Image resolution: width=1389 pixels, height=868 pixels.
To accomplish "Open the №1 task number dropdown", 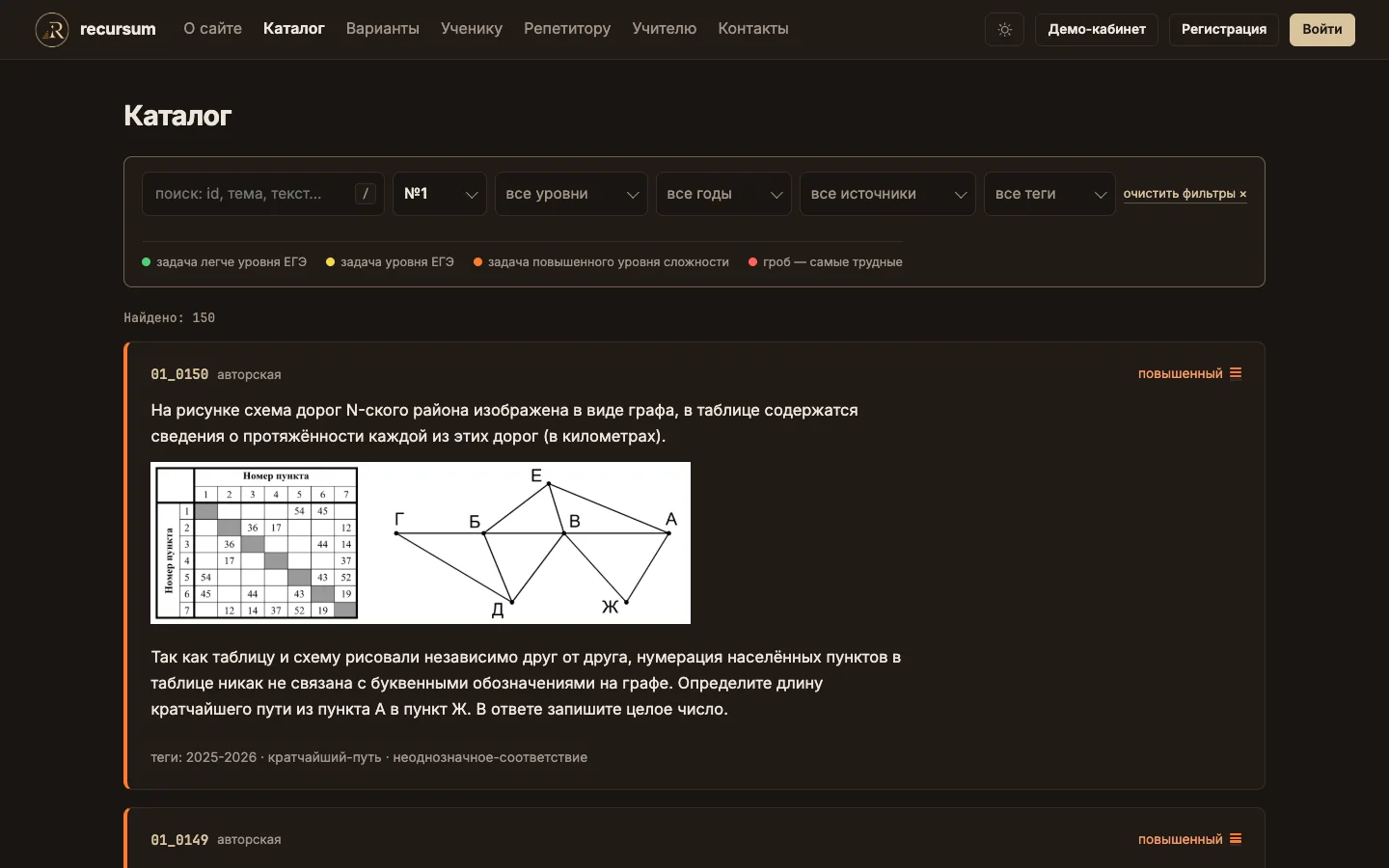I will coord(440,194).
